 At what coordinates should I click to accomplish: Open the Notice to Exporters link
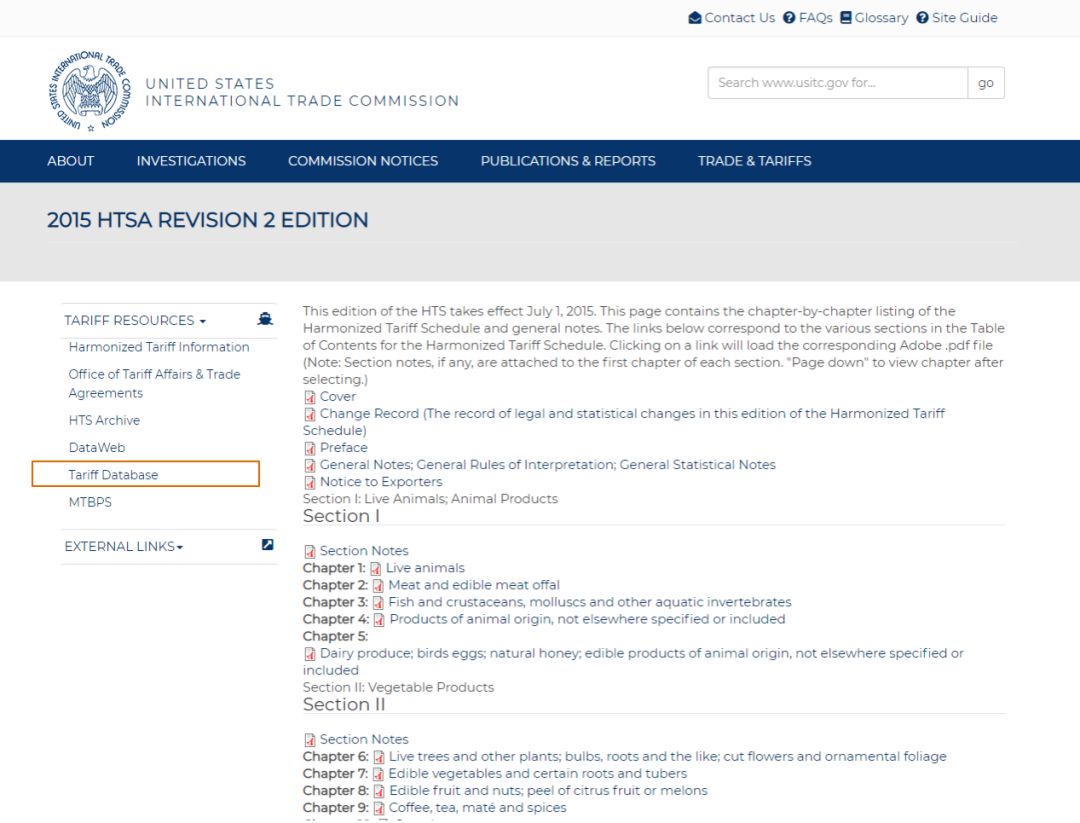pyautogui.click(x=381, y=482)
